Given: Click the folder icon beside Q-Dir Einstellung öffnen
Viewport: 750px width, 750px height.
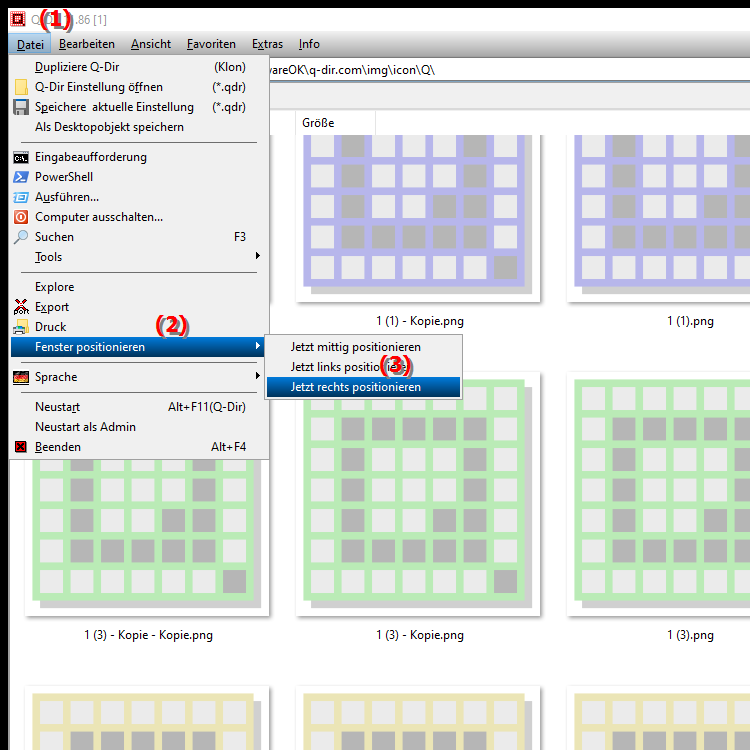Looking at the screenshot, I should click(x=21, y=87).
